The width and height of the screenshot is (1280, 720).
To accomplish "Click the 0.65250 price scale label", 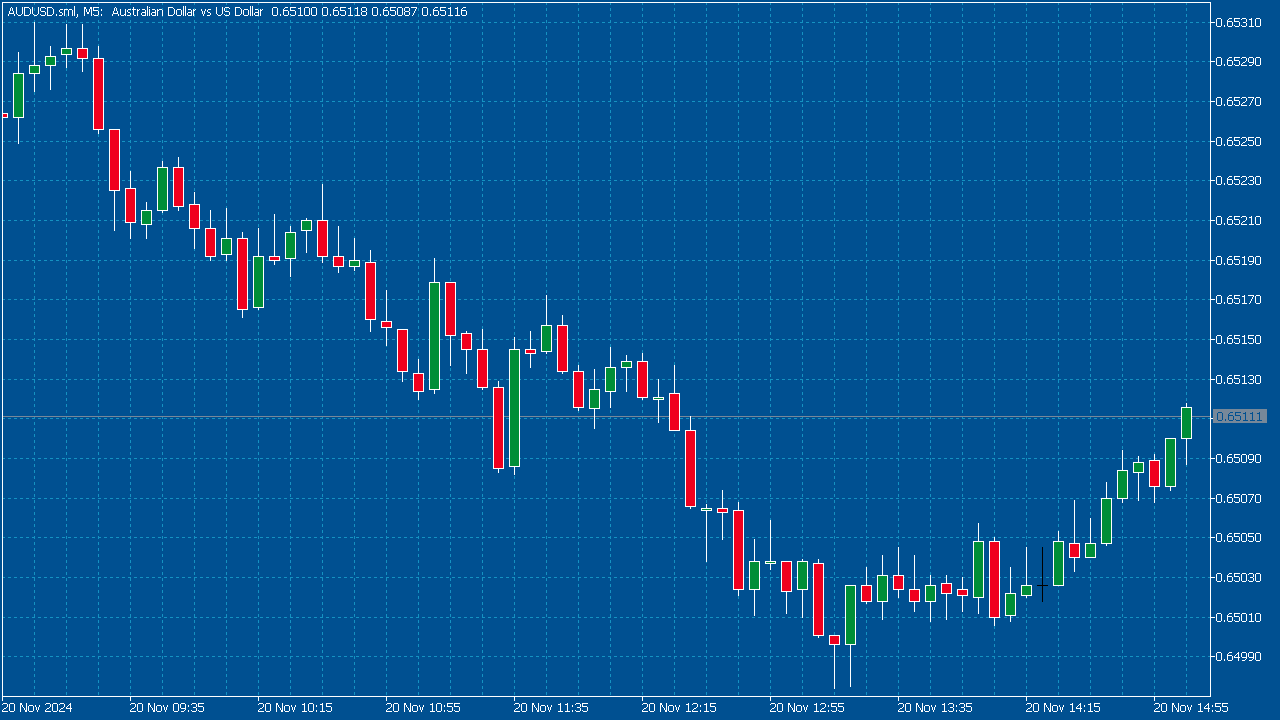I will (1240, 141).
